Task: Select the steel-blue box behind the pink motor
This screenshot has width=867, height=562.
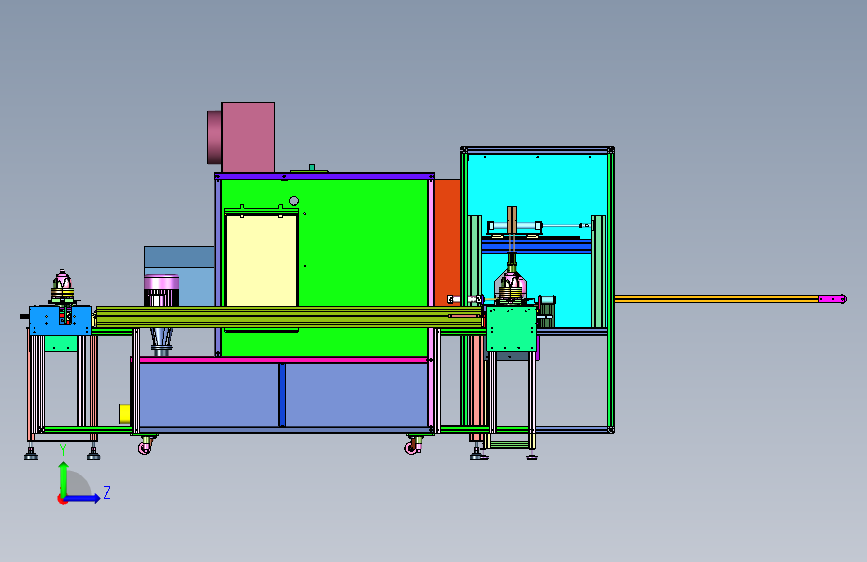Action: [x=179, y=277]
